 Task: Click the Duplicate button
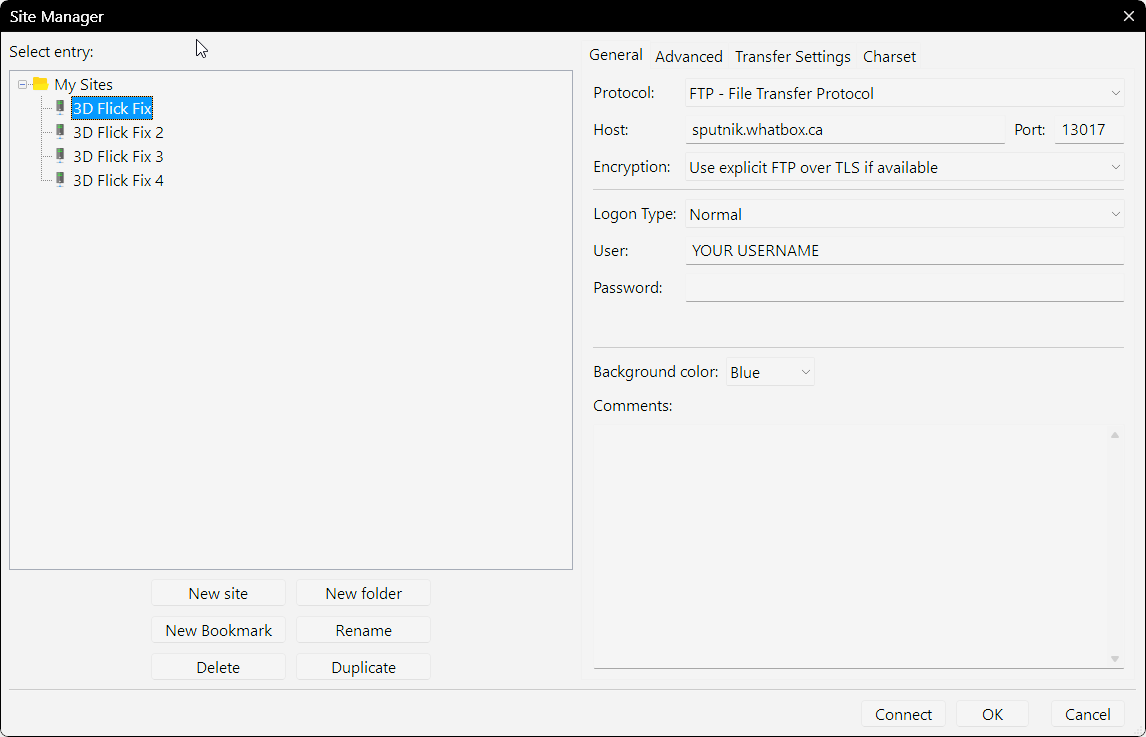pos(363,667)
